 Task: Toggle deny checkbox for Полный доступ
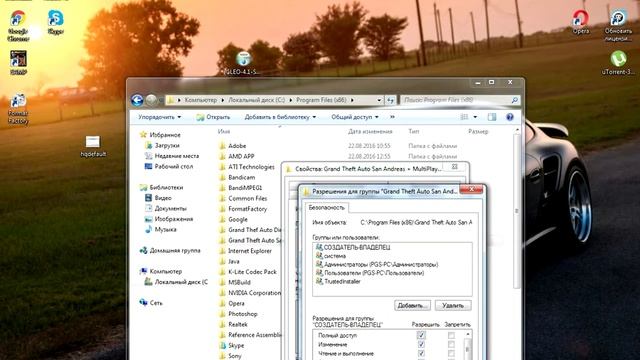451,335
